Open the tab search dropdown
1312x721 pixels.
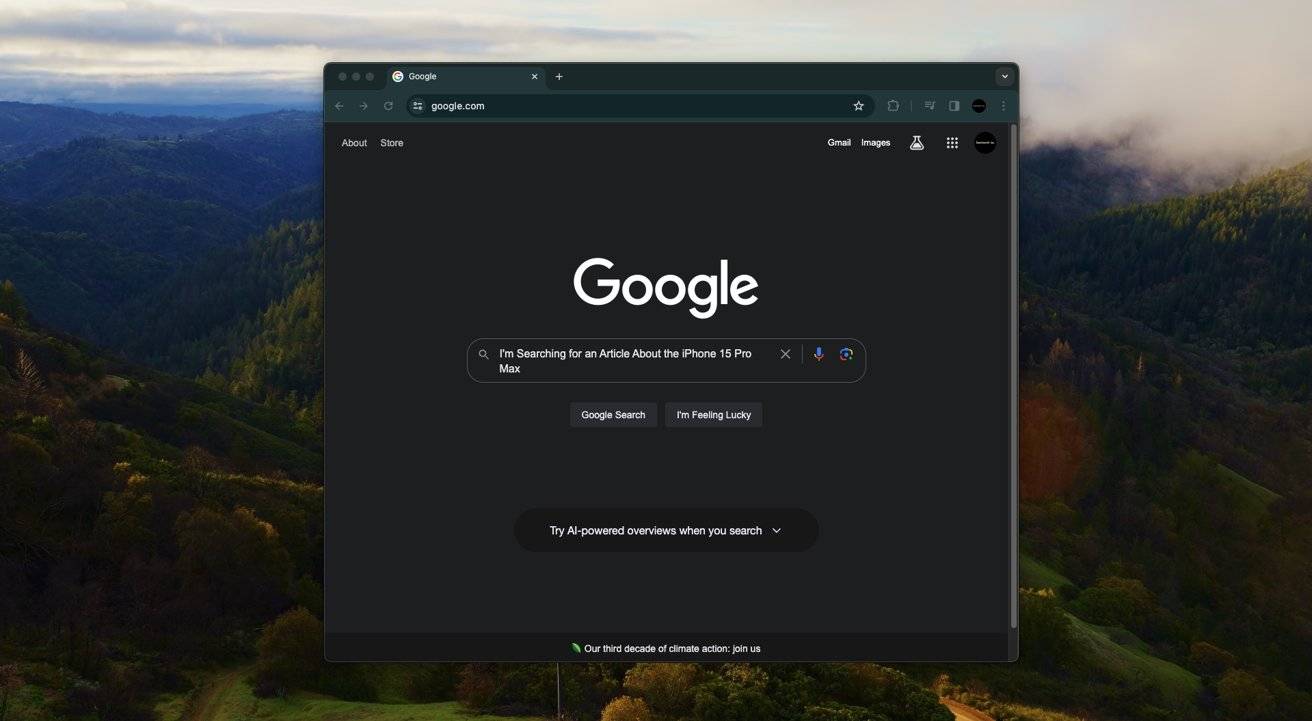tap(1004, 77)
